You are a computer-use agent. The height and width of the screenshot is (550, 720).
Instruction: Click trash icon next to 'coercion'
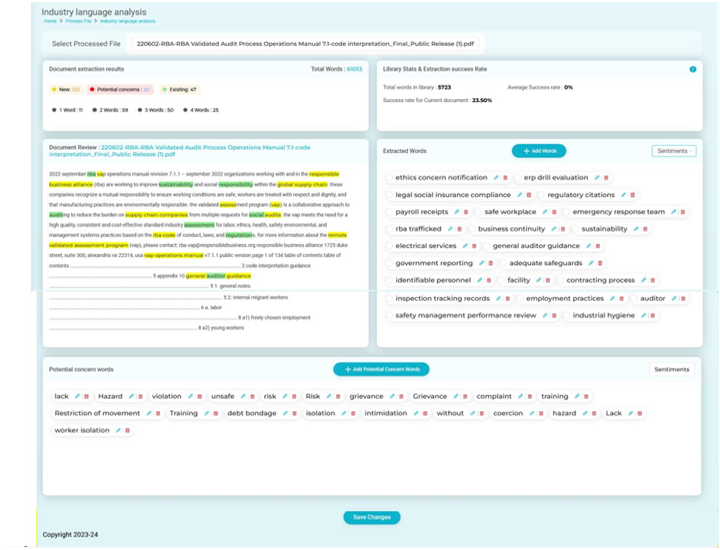(541, 413)
